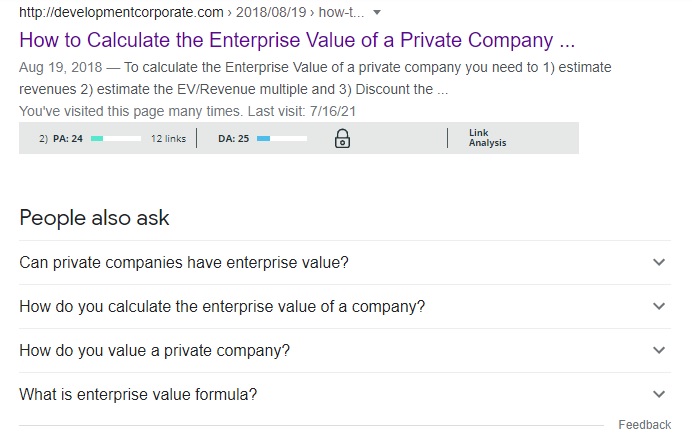
Task: Click the Feedback link below People also ask
Action: tap(644, 425)
